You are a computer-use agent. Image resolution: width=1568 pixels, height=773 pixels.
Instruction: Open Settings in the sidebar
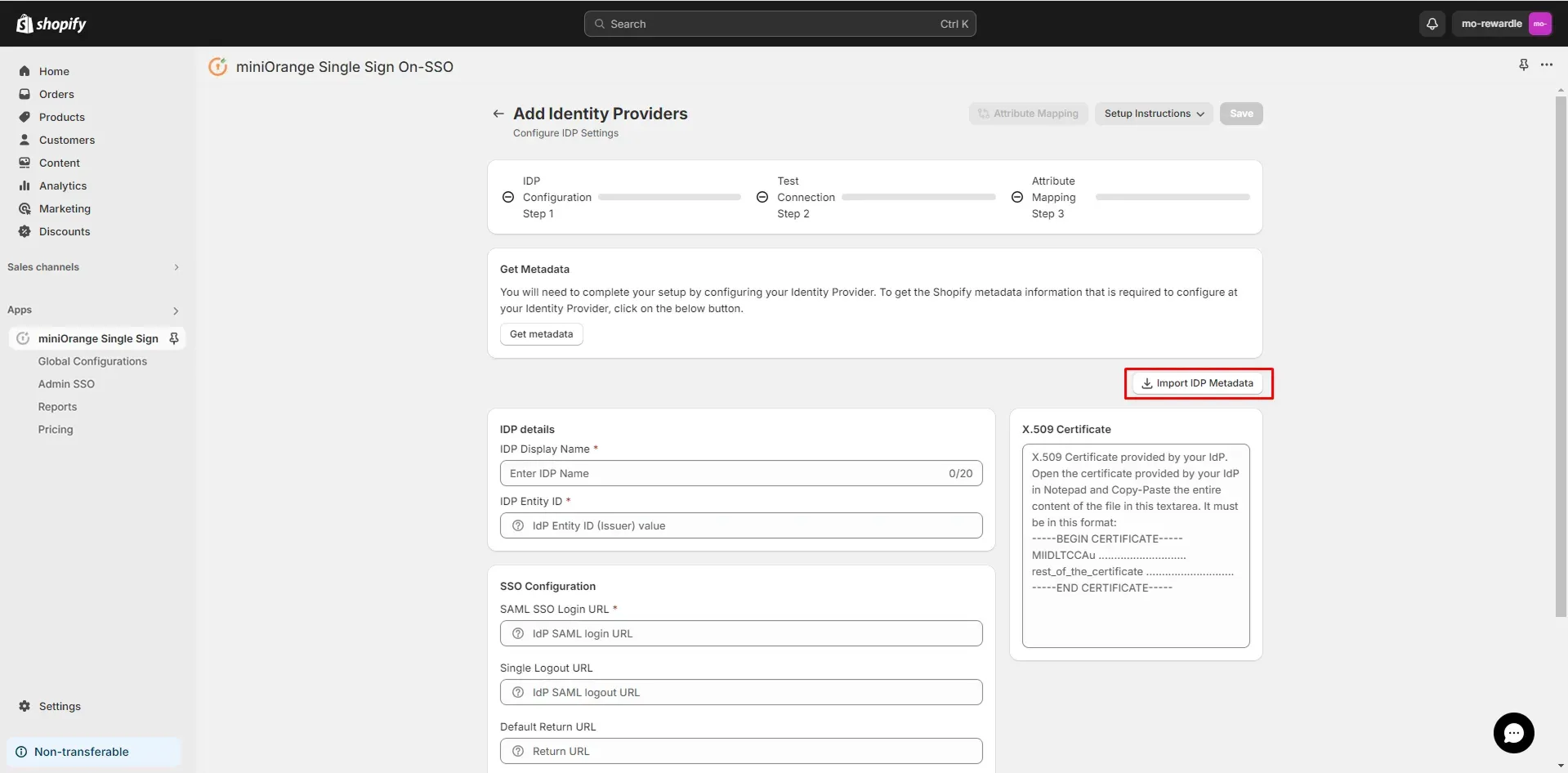pyautogui.click(x=60, y=706)
